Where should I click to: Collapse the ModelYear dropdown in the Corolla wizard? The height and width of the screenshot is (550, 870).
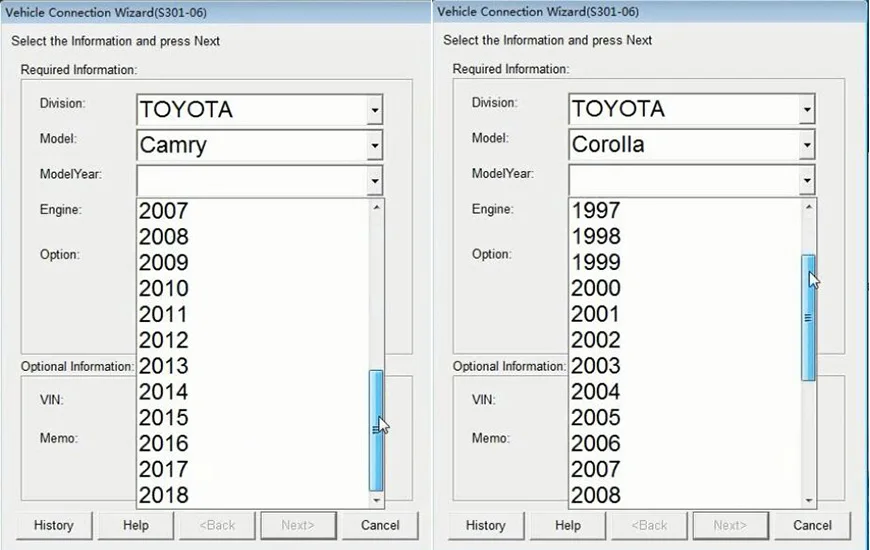[x=807, y=180]
